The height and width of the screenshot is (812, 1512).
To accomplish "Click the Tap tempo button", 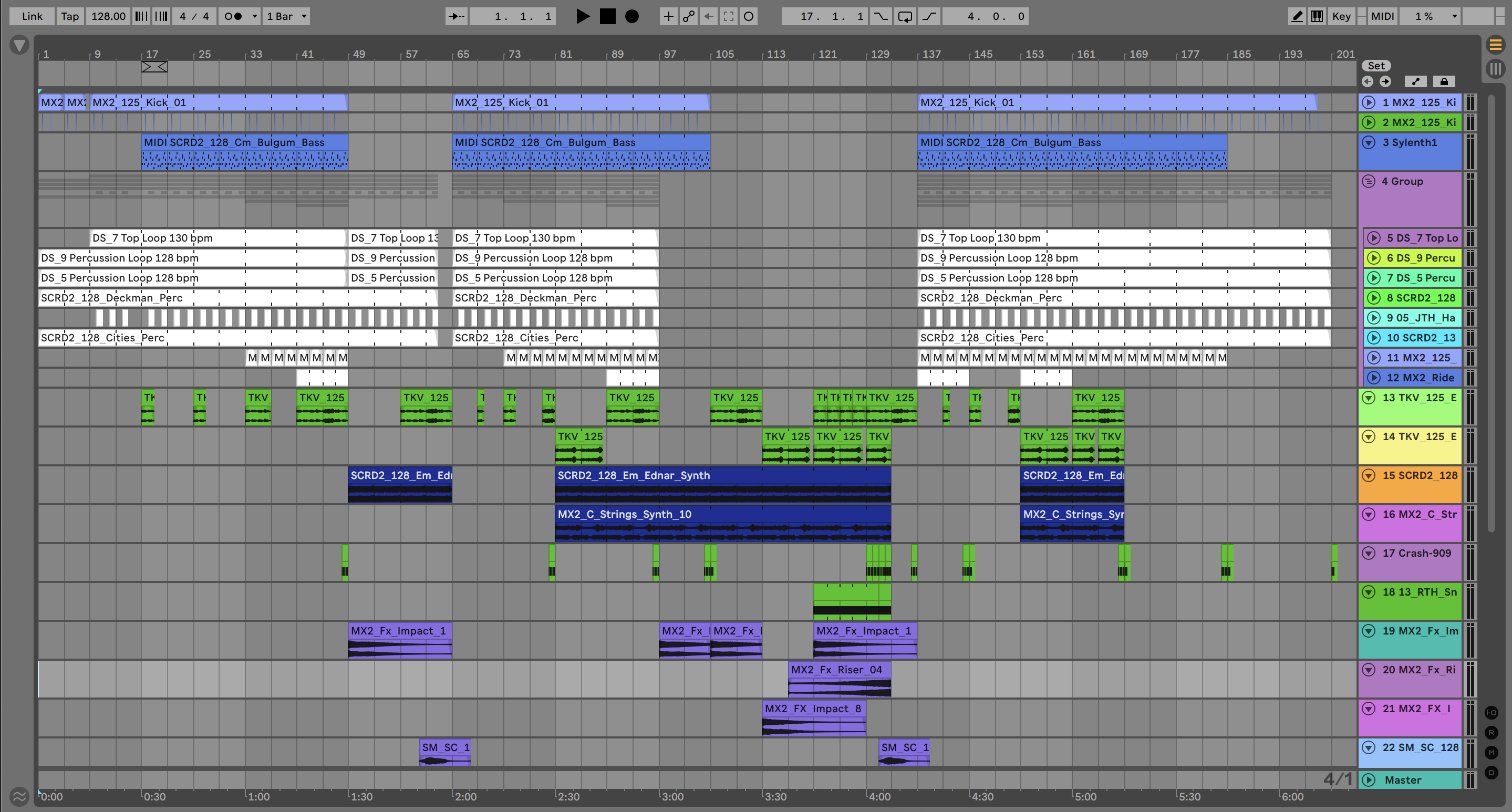I will click(x=69, y=16).
